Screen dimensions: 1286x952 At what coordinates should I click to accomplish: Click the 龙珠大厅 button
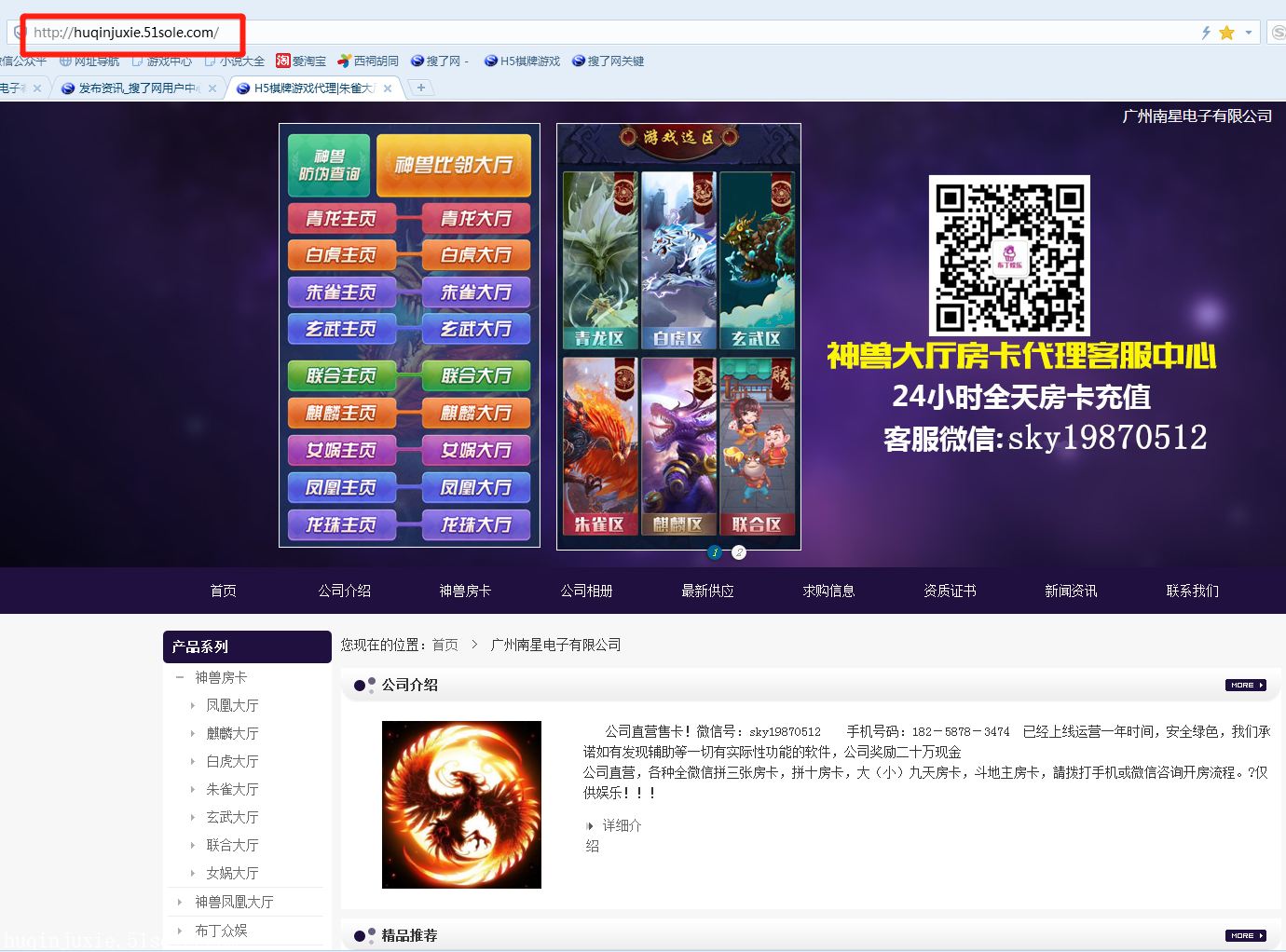click(476, 524)
